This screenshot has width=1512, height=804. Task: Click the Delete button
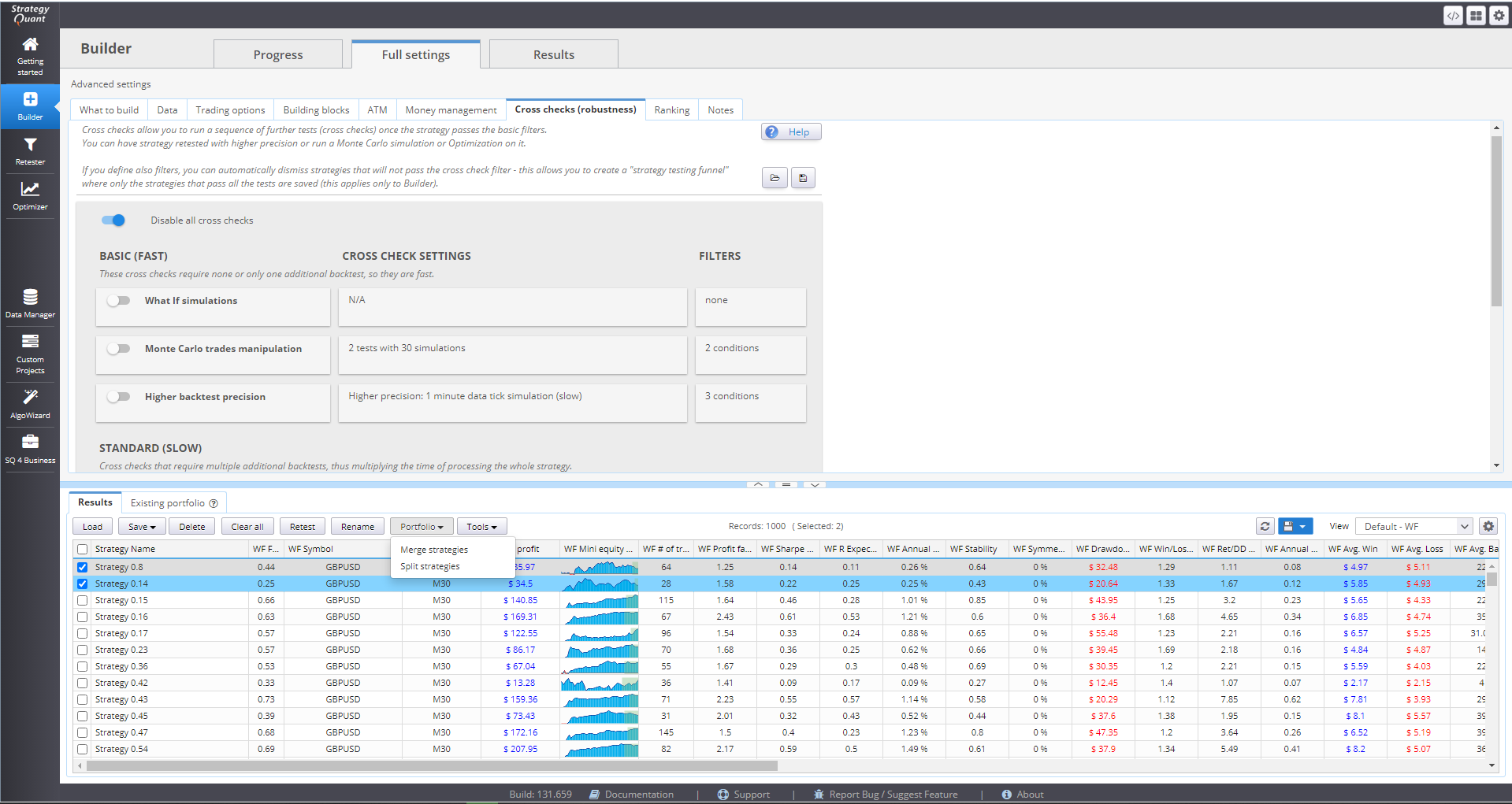191,527
